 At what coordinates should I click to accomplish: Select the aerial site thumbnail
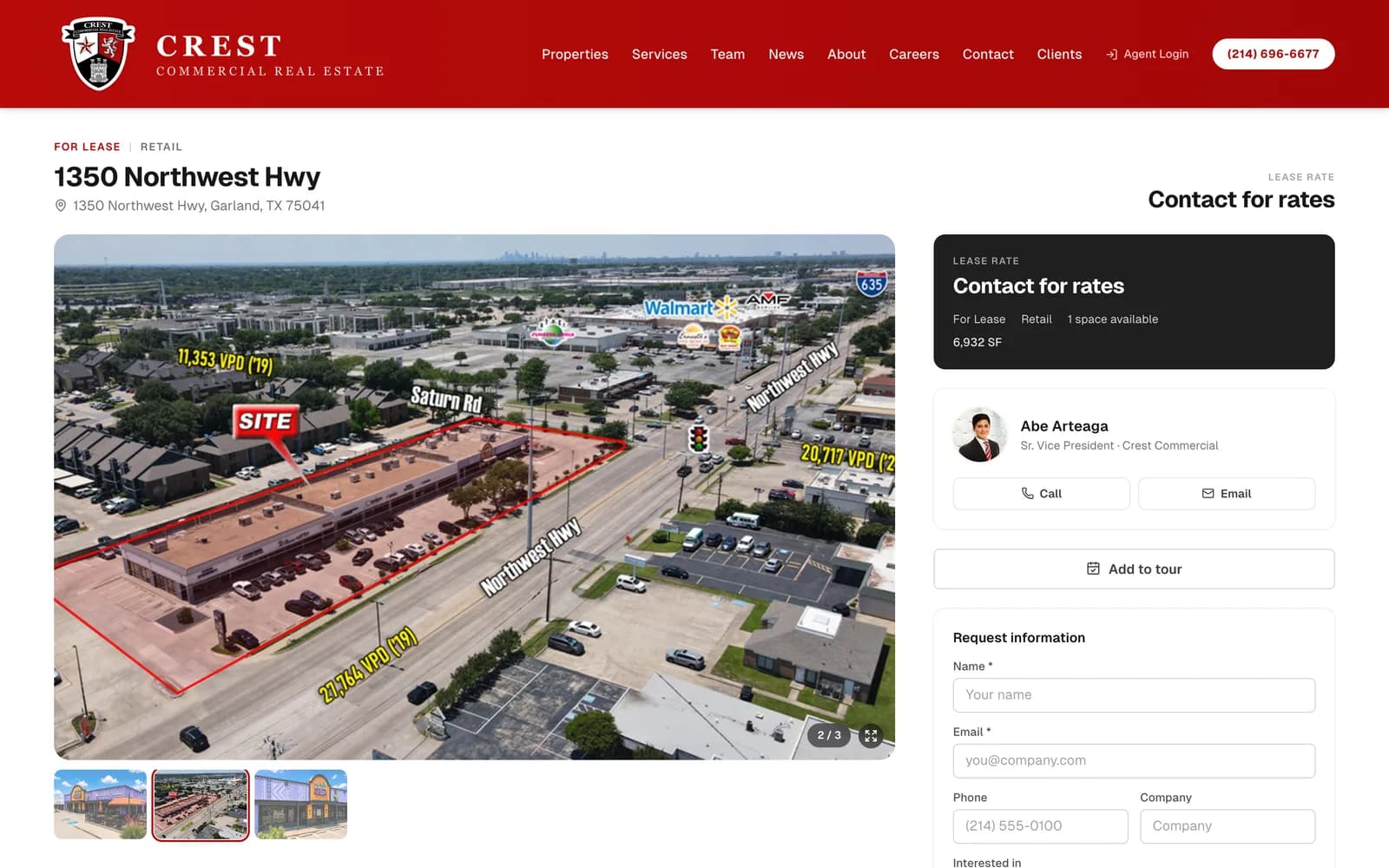[x=201, y=805]
